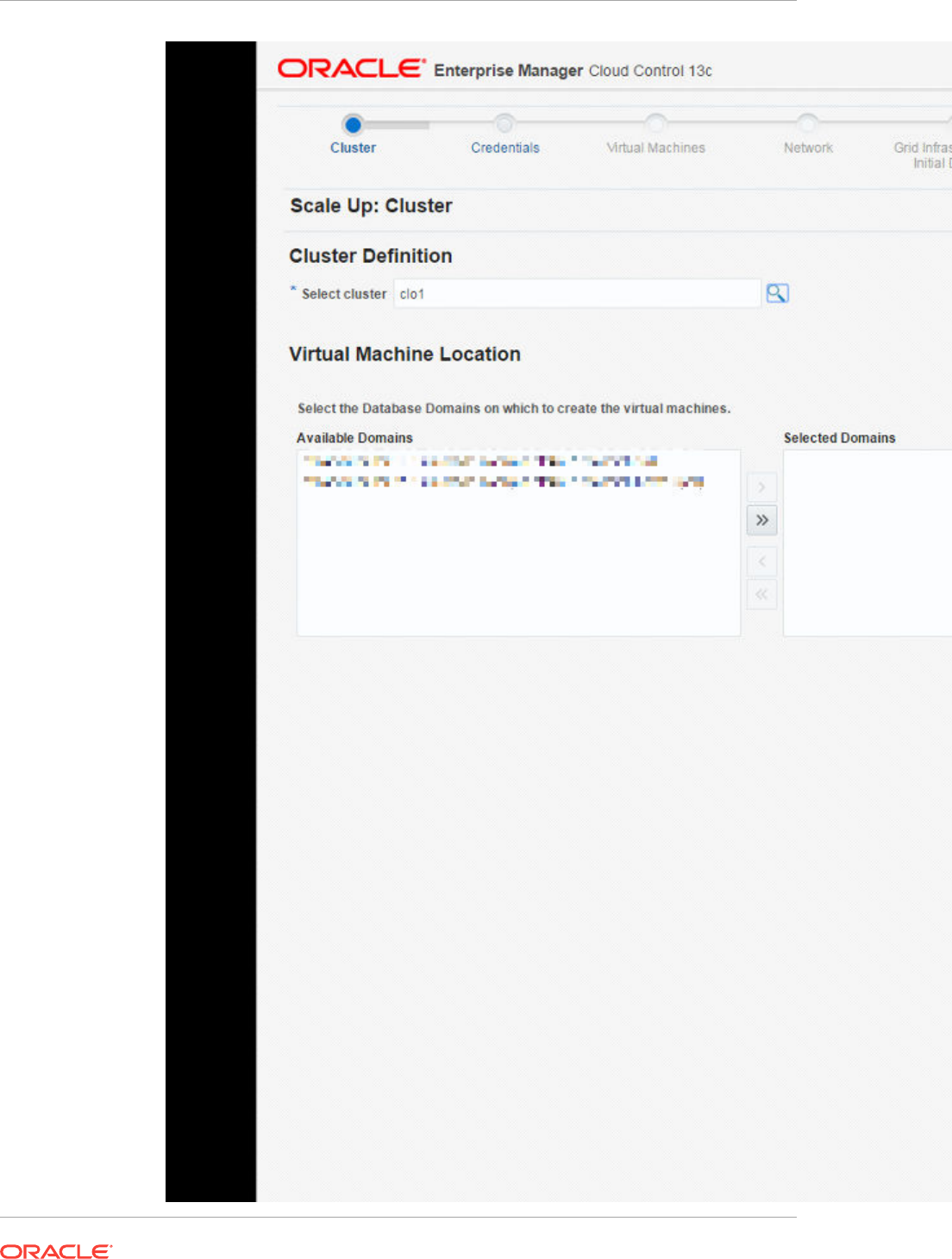Image resolution: width=952 pixels, height=1259 pixels.
Task: Go to the Cluster wizard step
Action: [353, 147]
